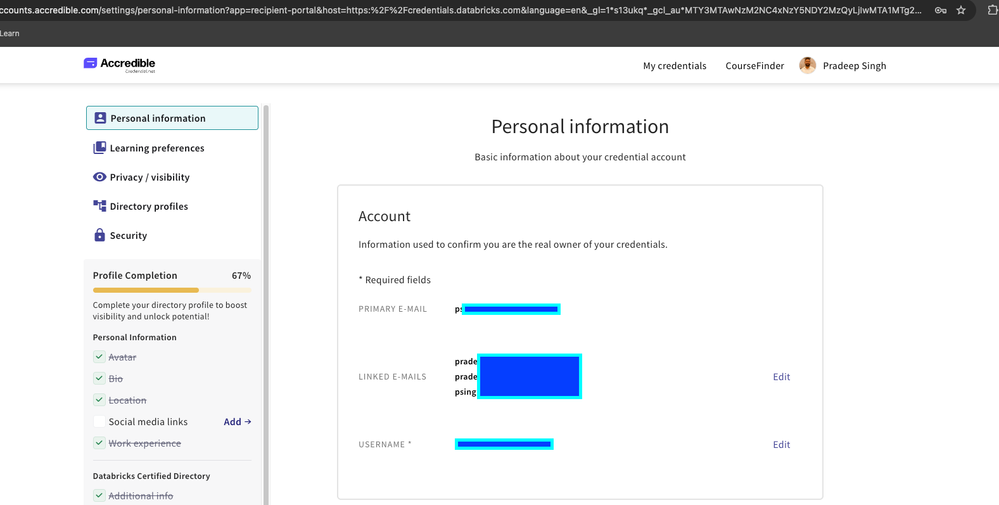Click the sidebar vertical scrollbar
The width and height of the screenshot is (999, 505).
266,304
